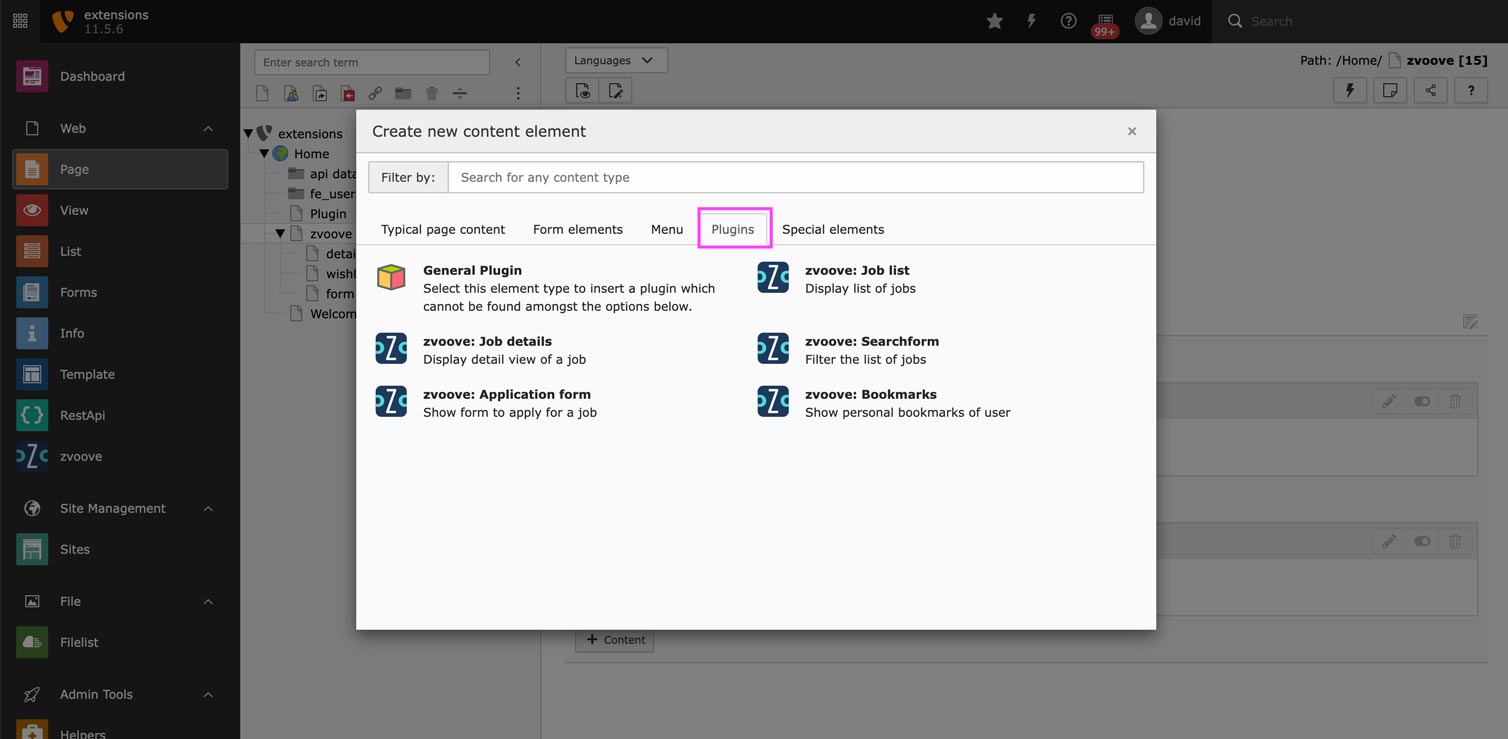This screenshot has width=1508, height=739.
Task: Switch to Typical page content tab
Action: coord(443,229)
